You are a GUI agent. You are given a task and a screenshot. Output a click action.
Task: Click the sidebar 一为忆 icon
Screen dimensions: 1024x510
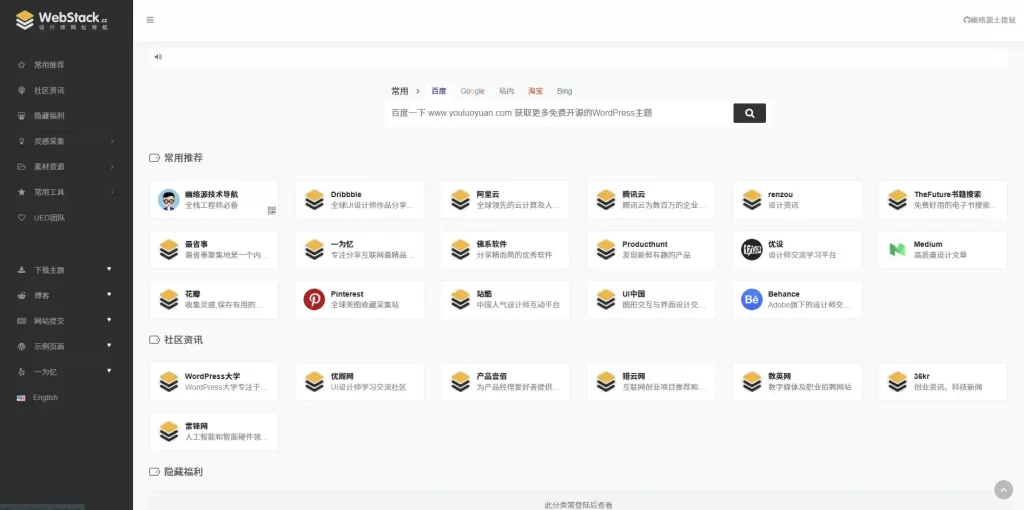[x=21, y=372]
